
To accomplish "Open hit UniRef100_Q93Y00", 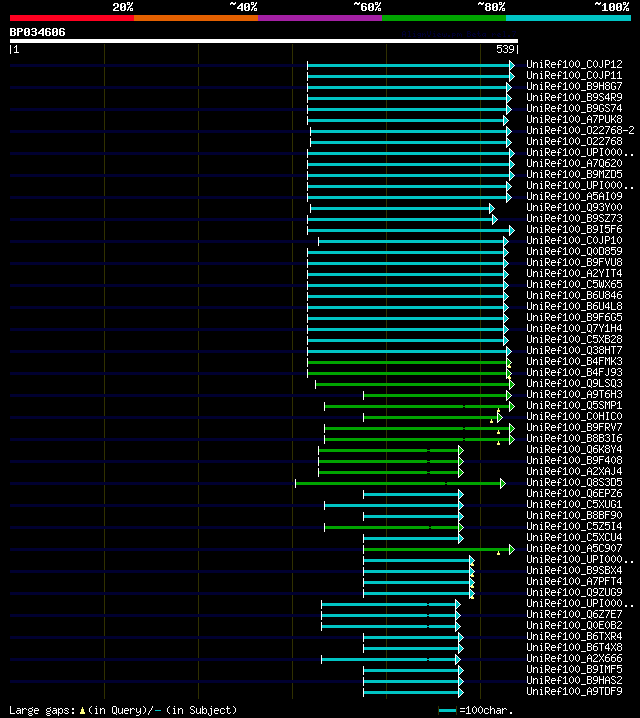I will [574, 207].
